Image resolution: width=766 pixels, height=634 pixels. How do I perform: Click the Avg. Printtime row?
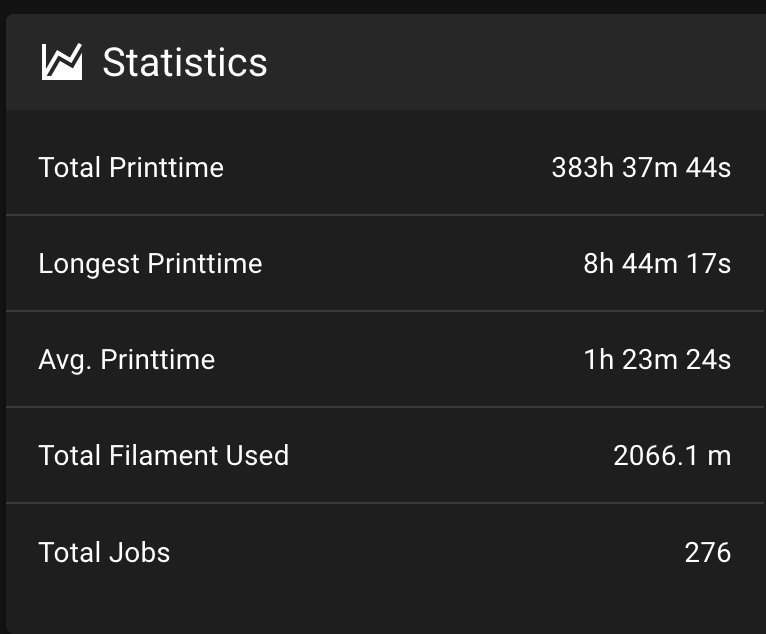(x=386, y=359)
